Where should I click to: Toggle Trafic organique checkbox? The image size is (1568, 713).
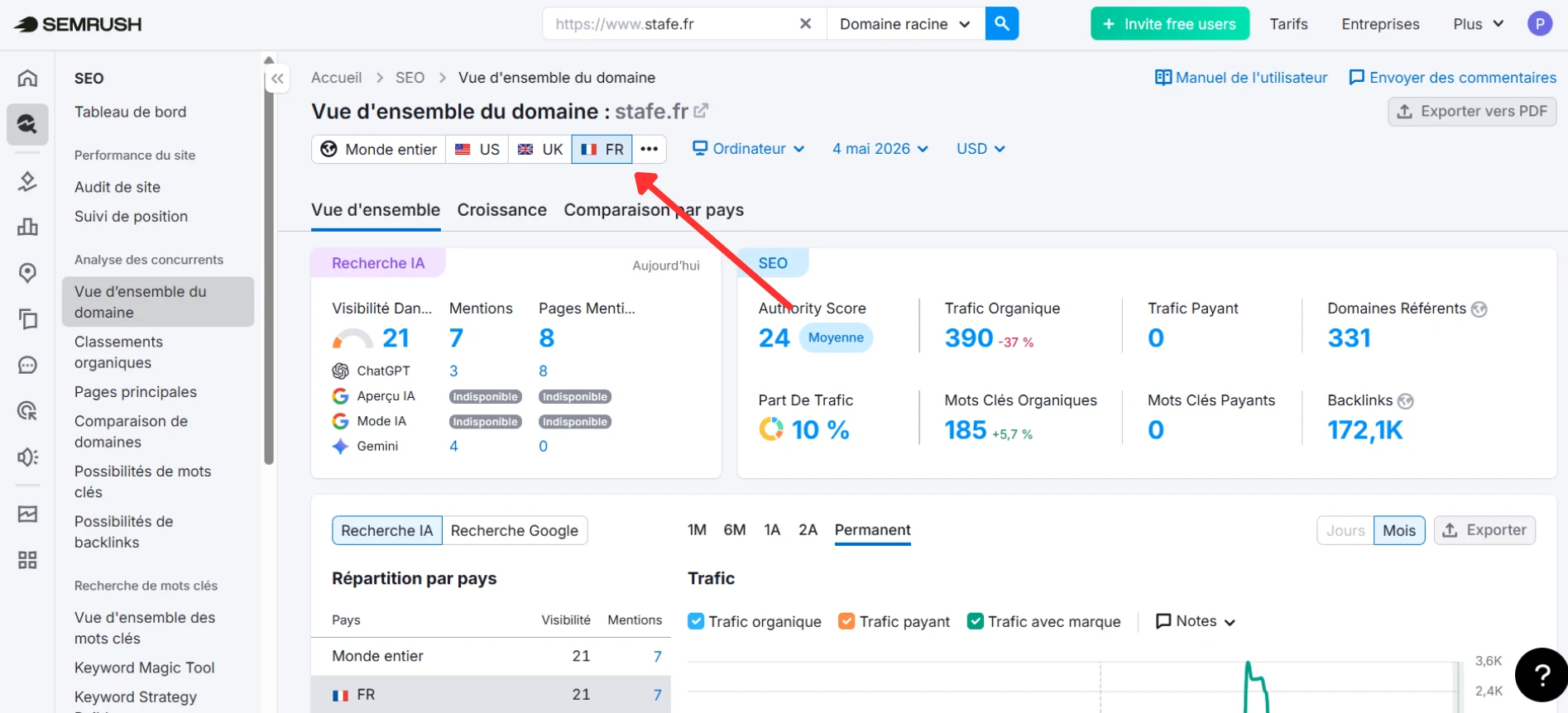696,621
